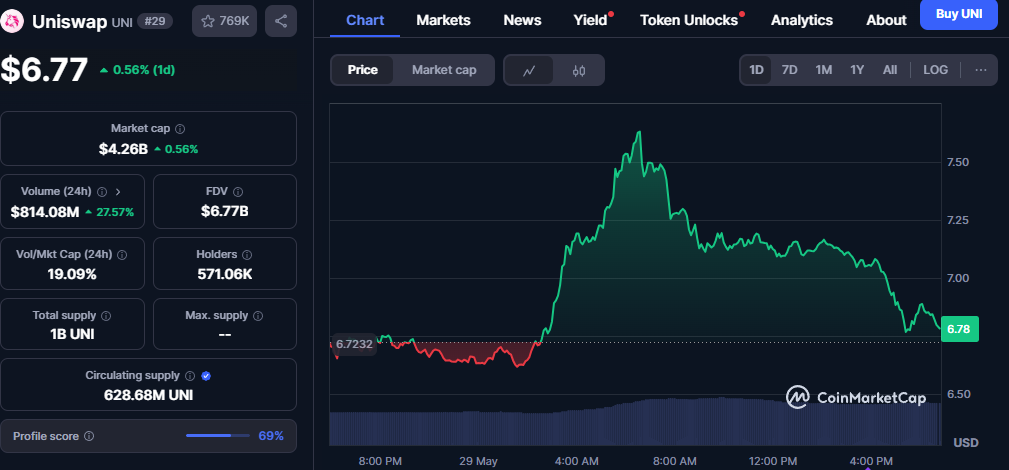Select the Chart tab

click(365, 21)
